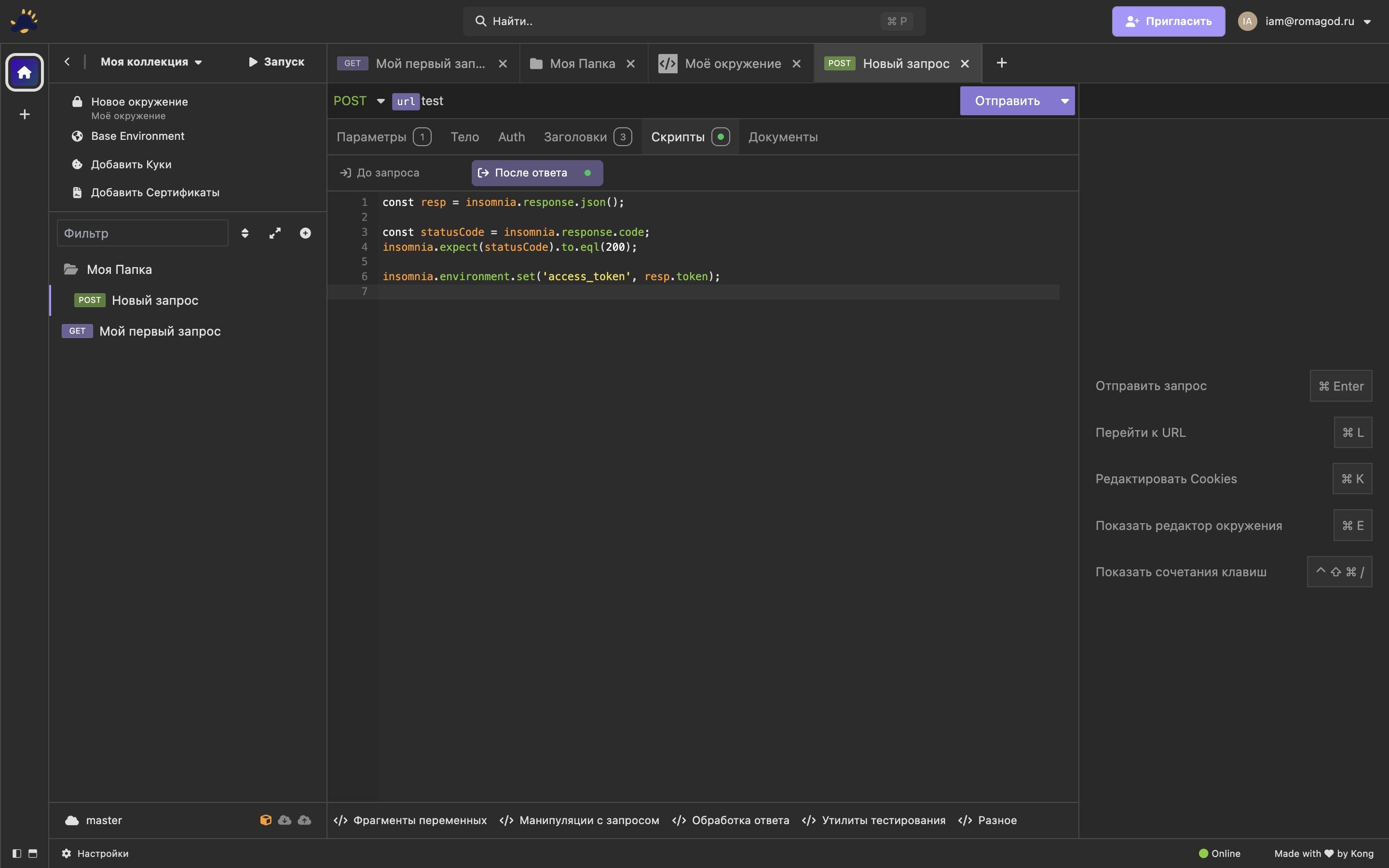
Task: Expand the Моя коллекция dropdown
Action: pyautogui.click(x=150, y=62)
